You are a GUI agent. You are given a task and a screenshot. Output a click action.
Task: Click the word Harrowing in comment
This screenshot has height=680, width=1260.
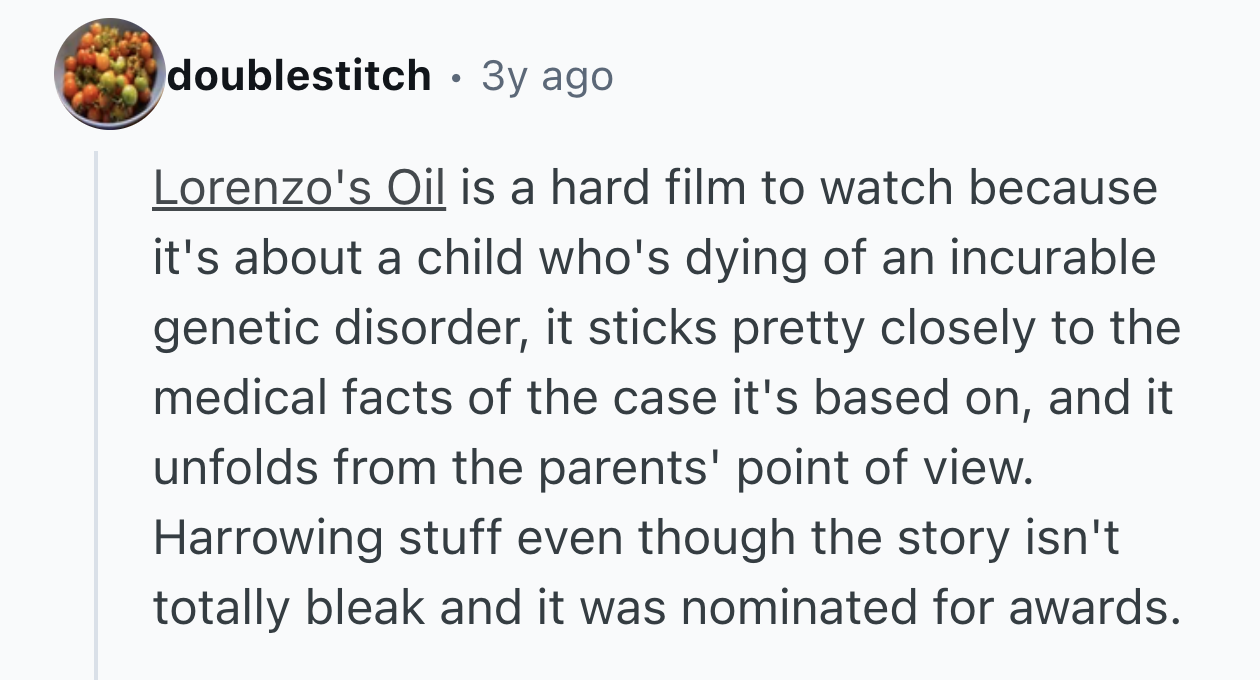point(268,539)
